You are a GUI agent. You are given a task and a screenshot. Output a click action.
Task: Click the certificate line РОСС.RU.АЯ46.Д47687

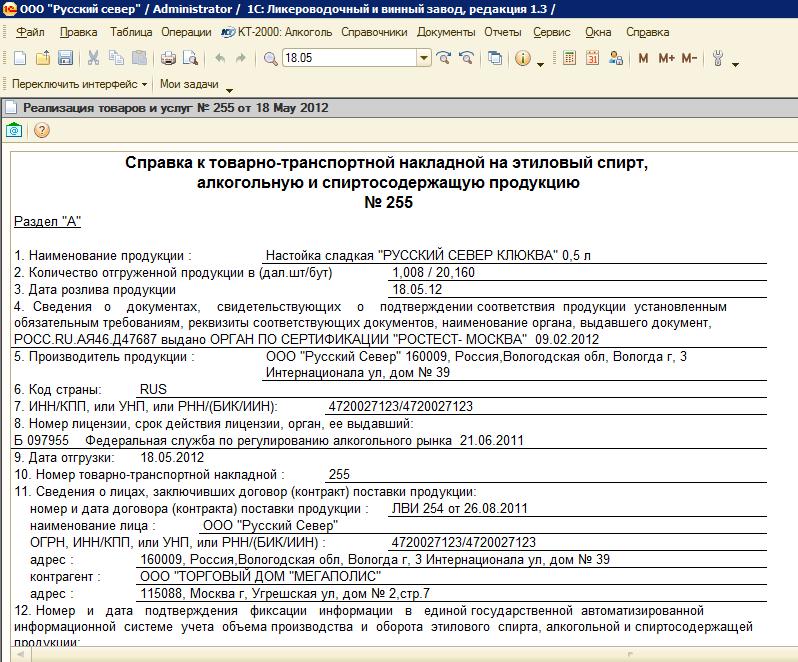pyautogui.click(x=306, y=339)
